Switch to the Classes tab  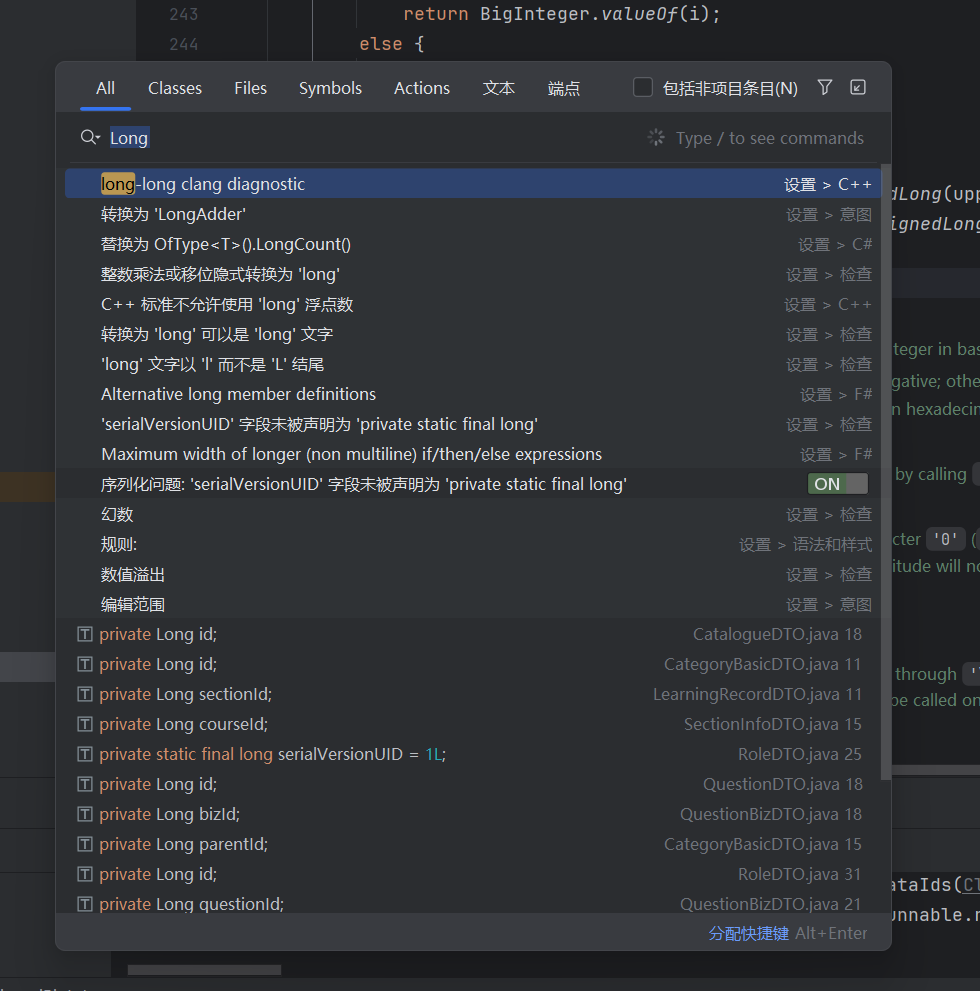coord(175,88)
